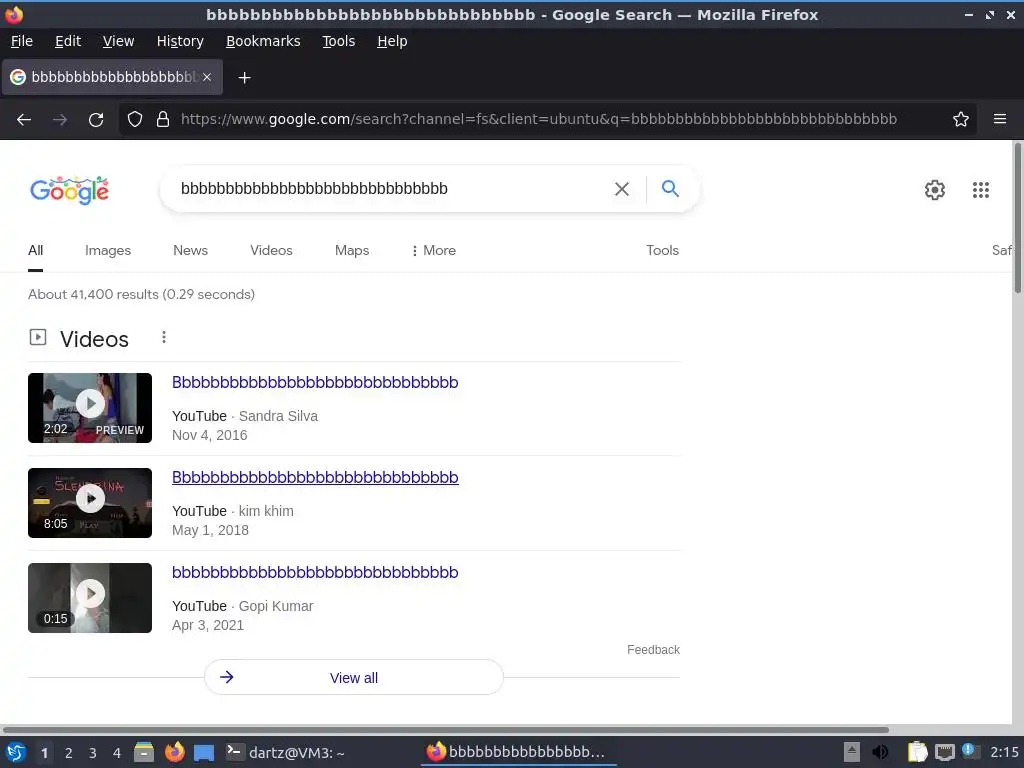Viewport: 1024px width, 768px height.
Task: Open a new tab with plus button
Action: click(244, 78)
